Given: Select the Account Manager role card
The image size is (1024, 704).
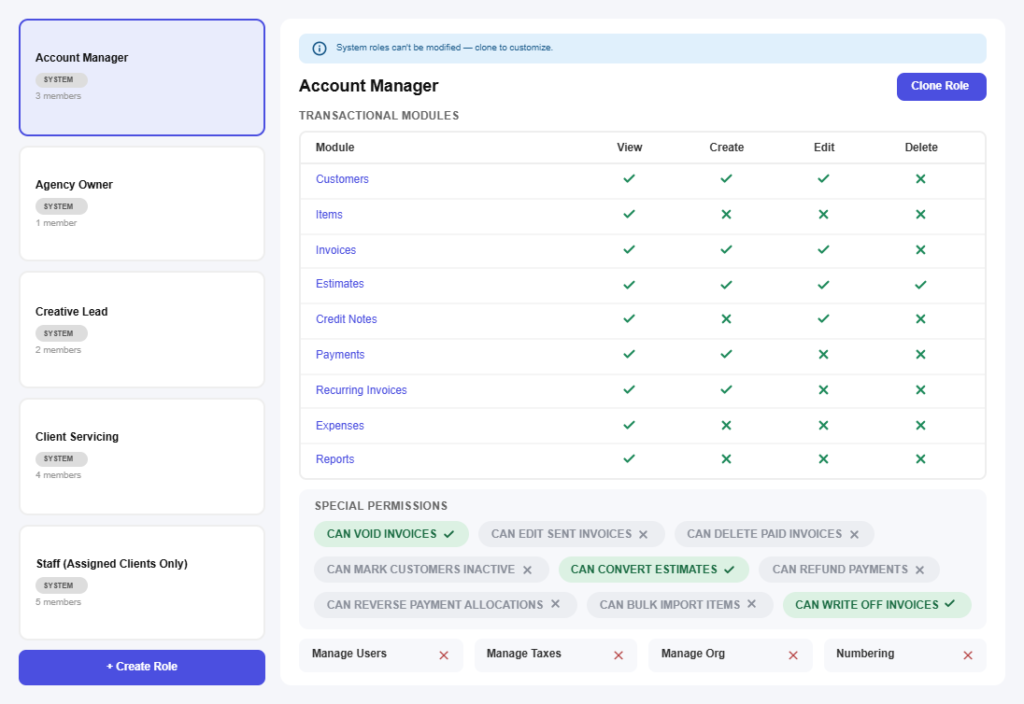Looking at the screenshot, I should (x=142, y=78).
